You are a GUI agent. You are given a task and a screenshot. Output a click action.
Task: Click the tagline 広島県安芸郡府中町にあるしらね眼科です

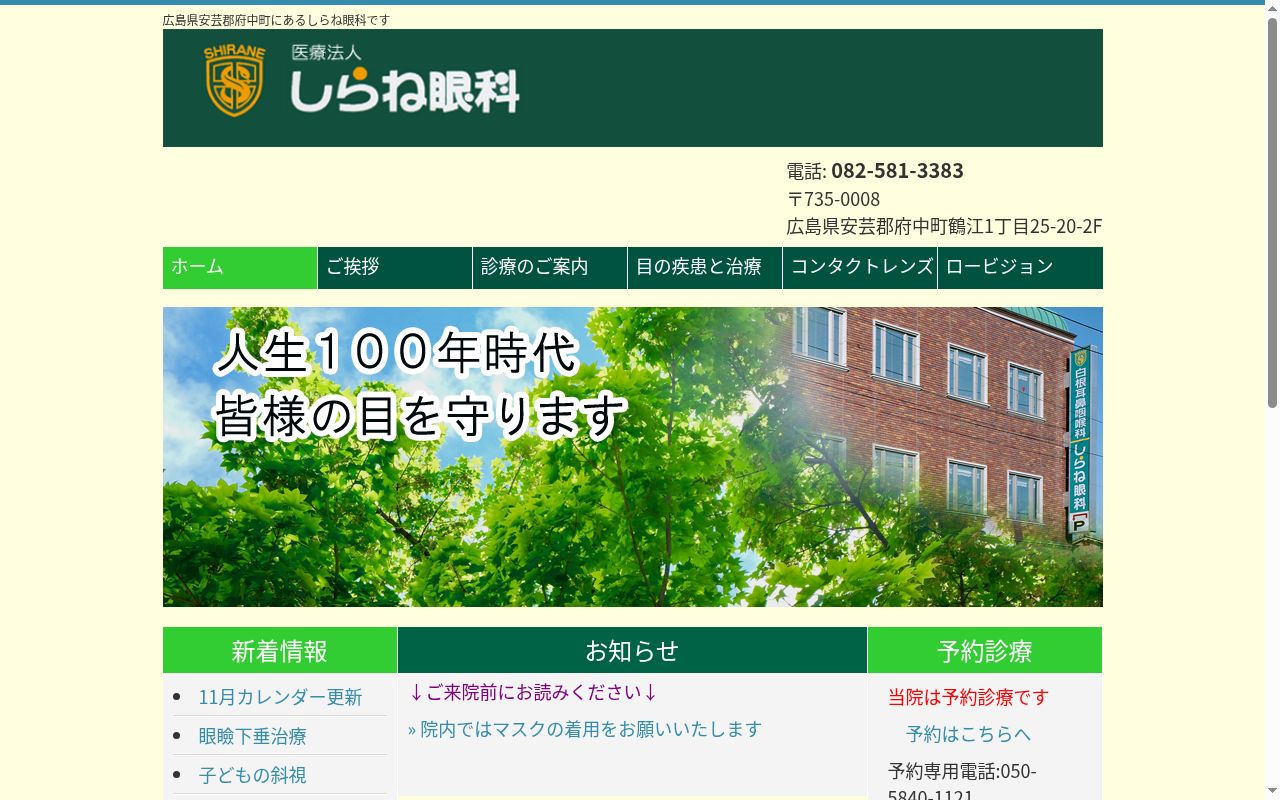click(276, 20)
